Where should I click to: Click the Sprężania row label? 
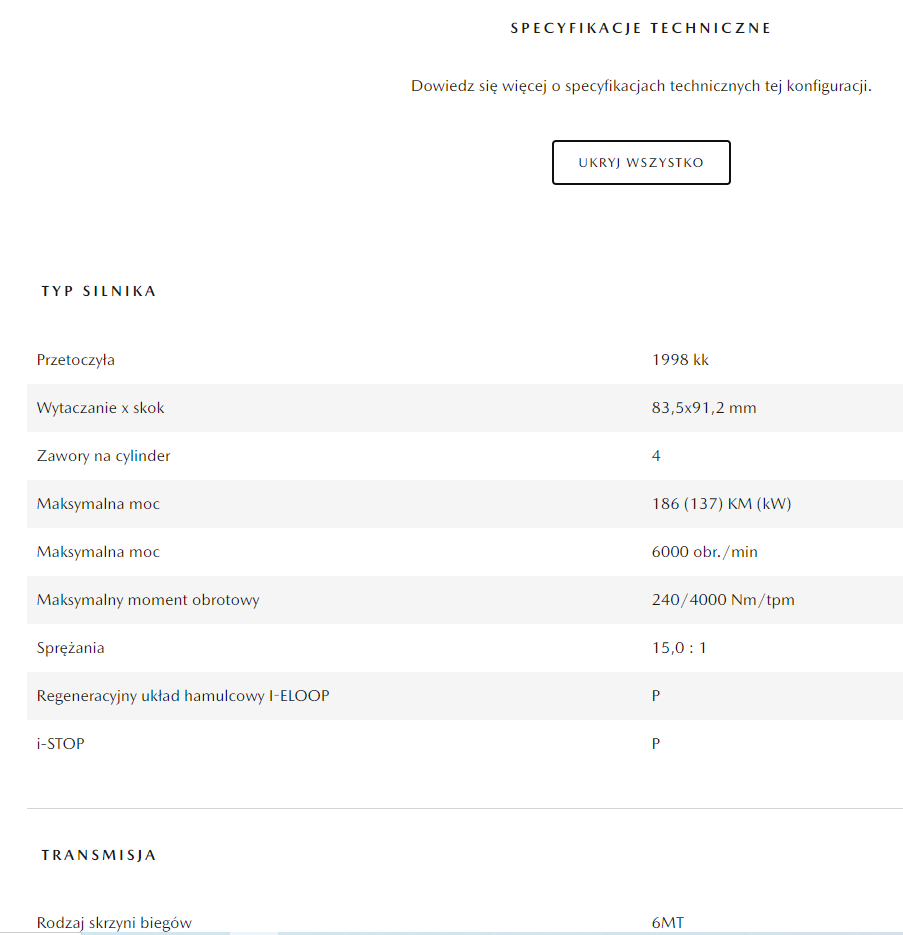71,648
